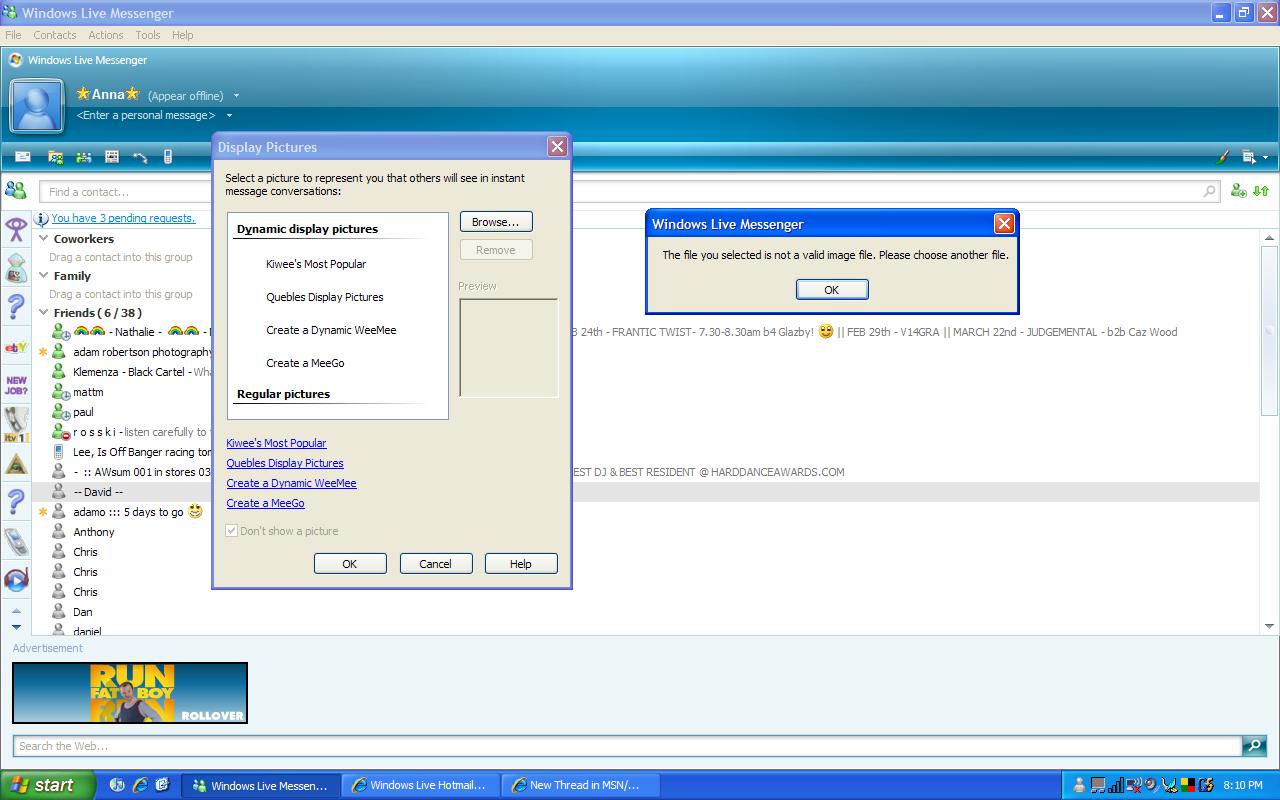Open the eBay tab in sidebar
This screenshot has height=800, width=1280.
[x=16, y=347]
